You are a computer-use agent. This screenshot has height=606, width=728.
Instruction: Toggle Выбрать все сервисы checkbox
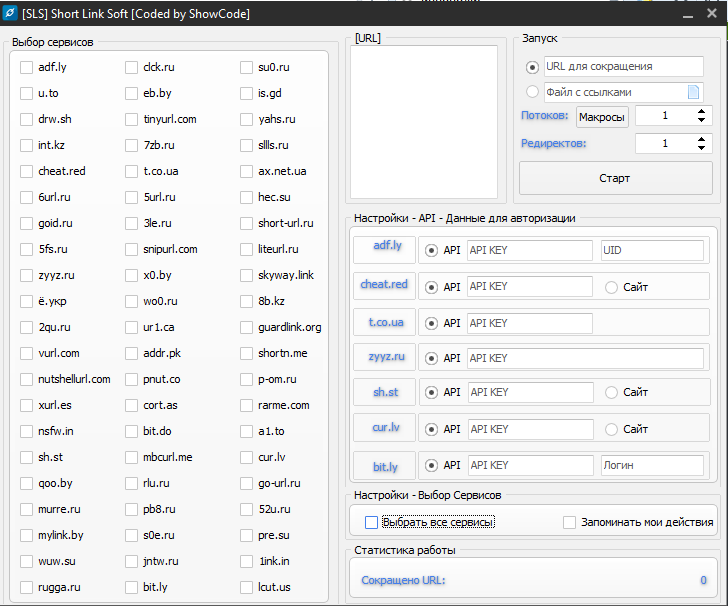click(372, 522)
